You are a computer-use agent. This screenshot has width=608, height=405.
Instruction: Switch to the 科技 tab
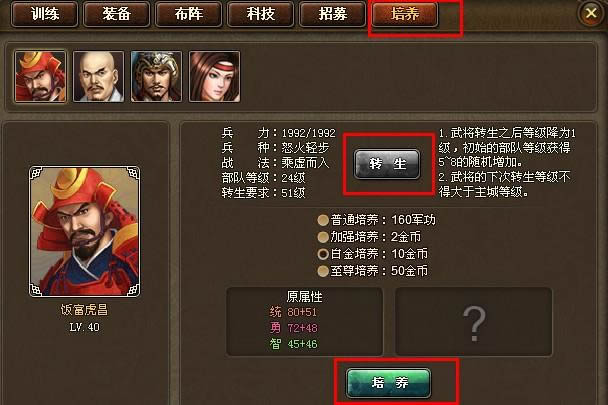coord(261,14)
